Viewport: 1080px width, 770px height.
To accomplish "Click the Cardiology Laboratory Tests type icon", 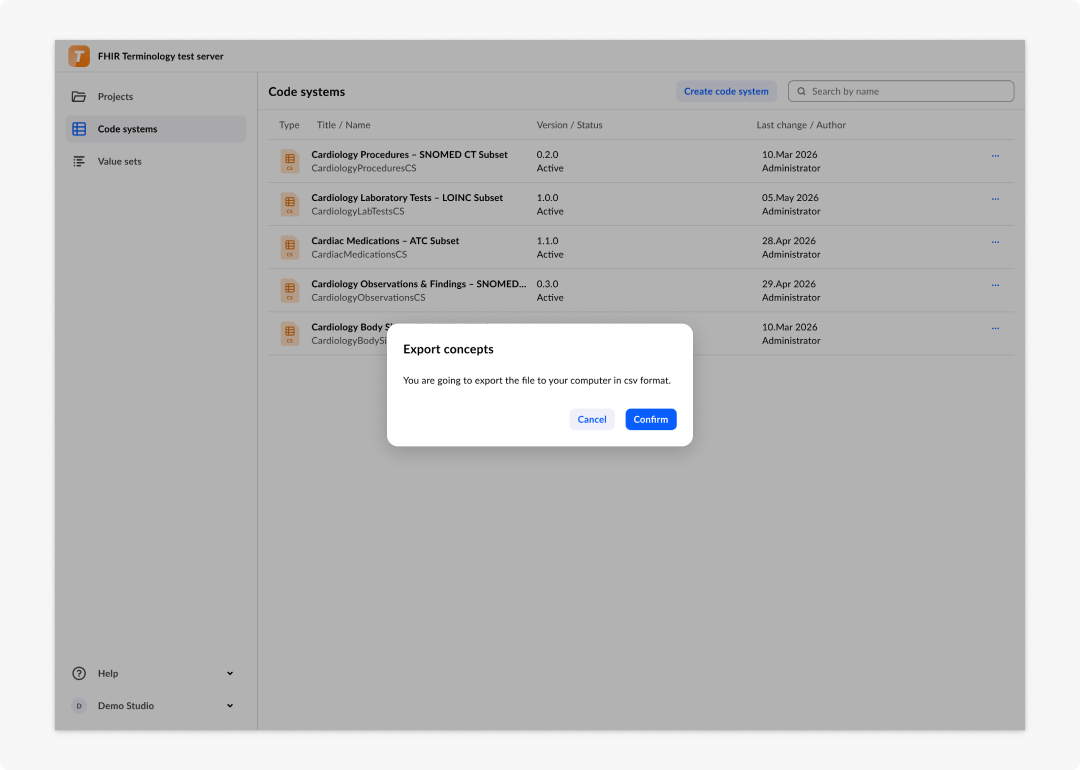I will click(290, 205).
